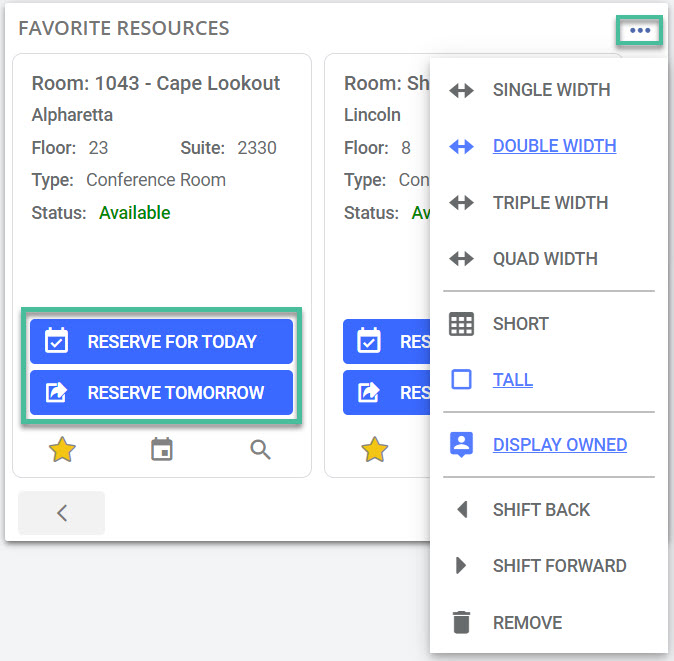Click the three-dots widget menu button
674x661 pixels.
(x=640, y=31)
